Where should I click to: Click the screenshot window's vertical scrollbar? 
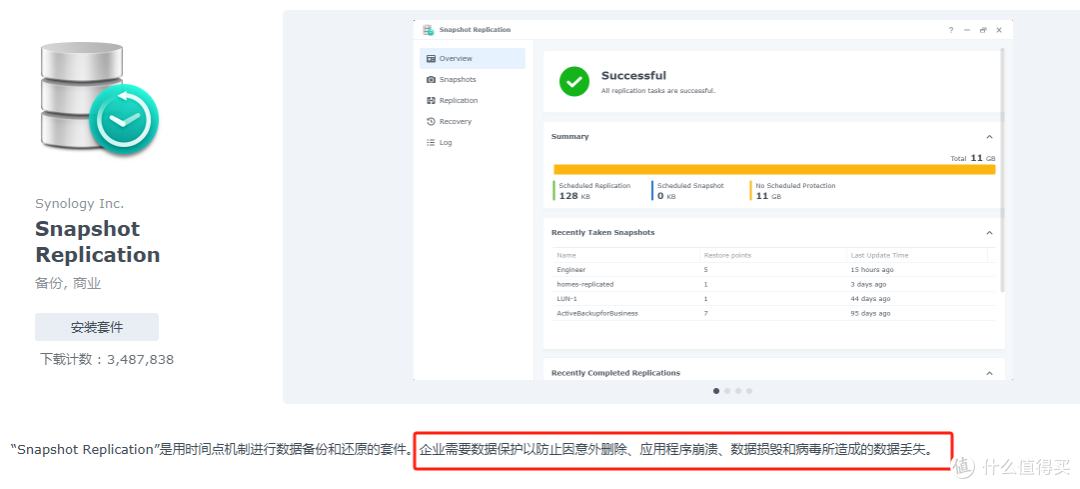click(x=1002, y=169)
